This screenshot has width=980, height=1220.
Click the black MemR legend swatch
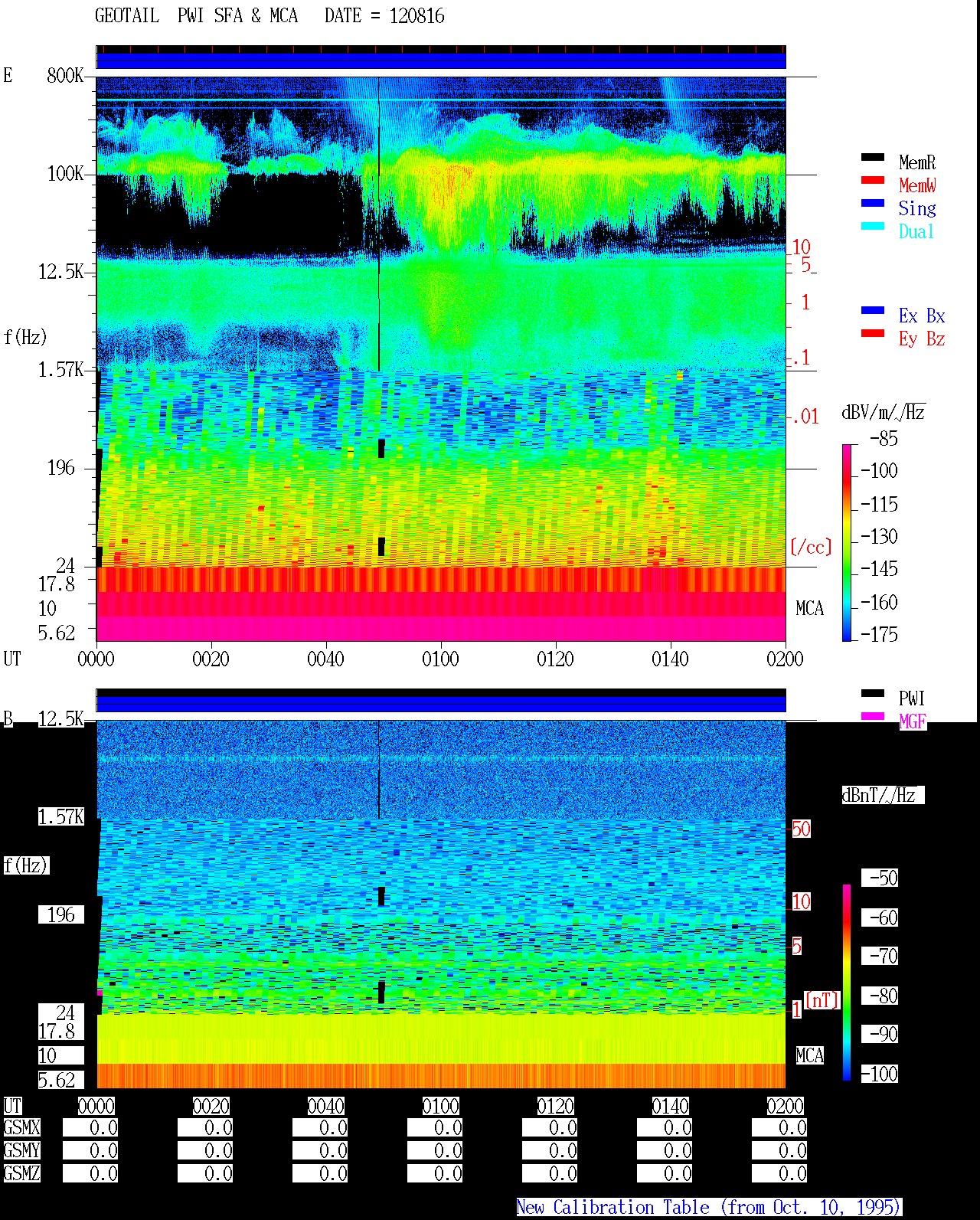pyautogui.click(x=873, y=158)
